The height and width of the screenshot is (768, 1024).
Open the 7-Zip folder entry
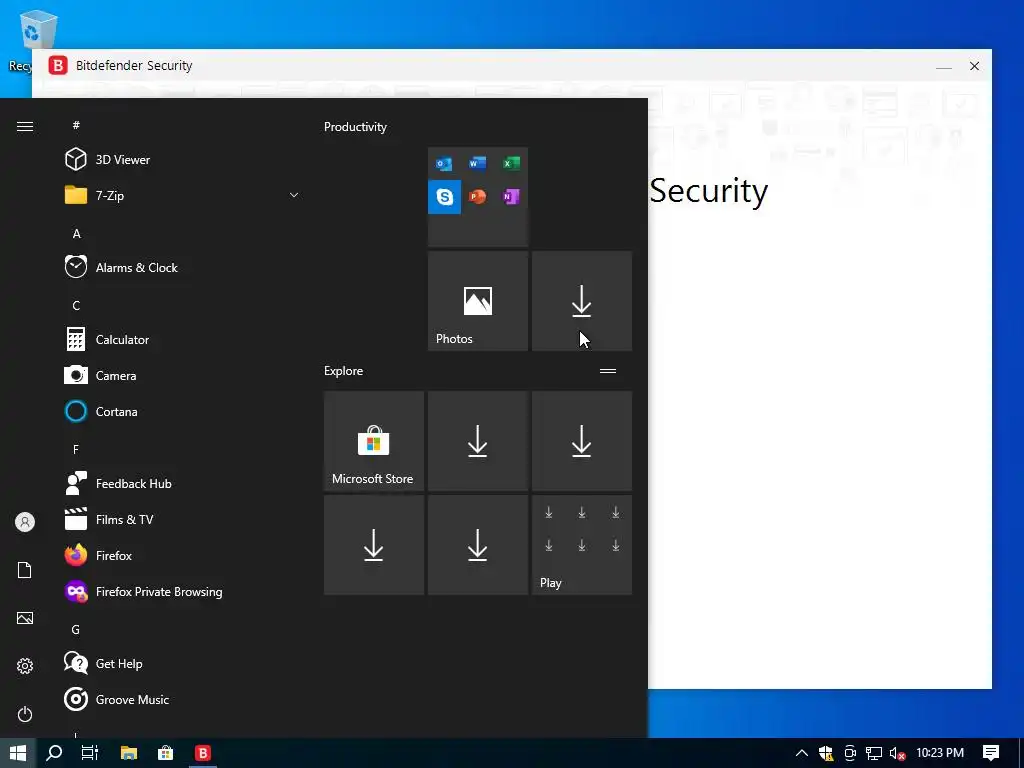pyautogui.click(x=180, y=195)
